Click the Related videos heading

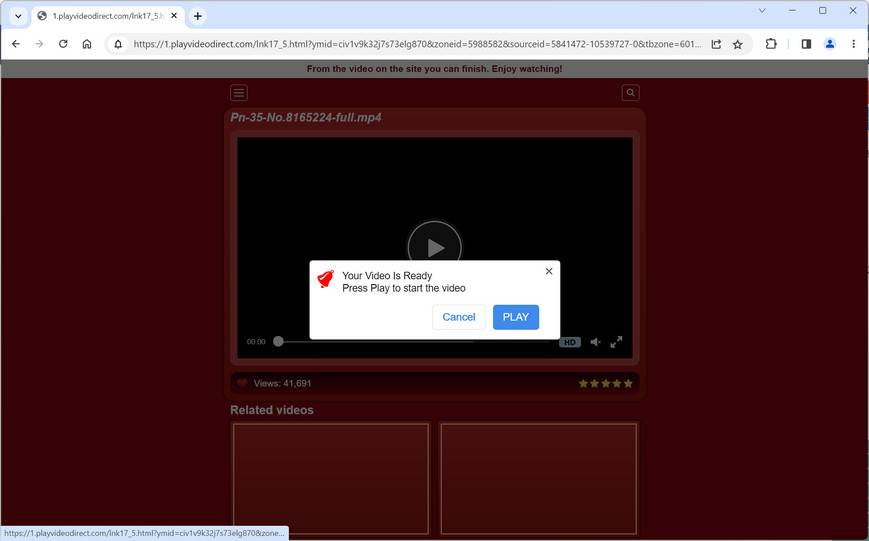(x=272, y=410)
